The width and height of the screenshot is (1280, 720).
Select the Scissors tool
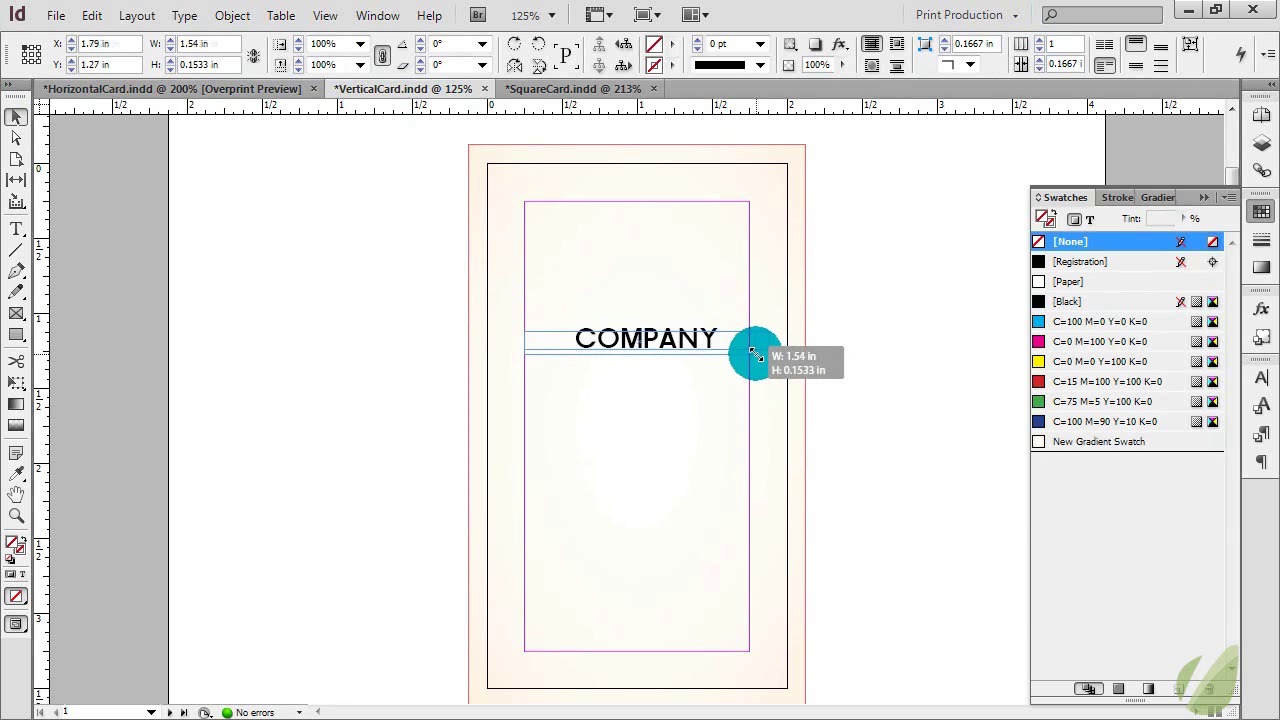(x=16, y=361)
